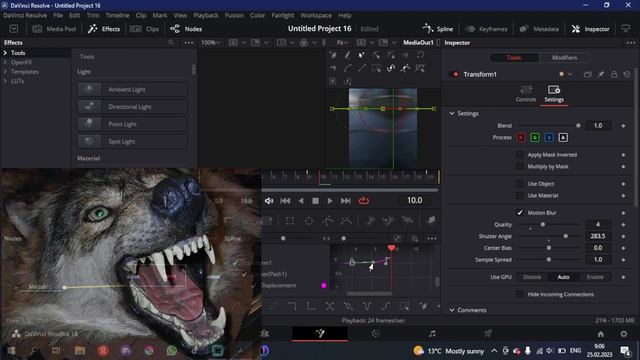Image resolution: width=640 pixels, height=360 pixels.
Task: Open the 100% zoom dropdown of the left viewer
Action: [211, 42]
